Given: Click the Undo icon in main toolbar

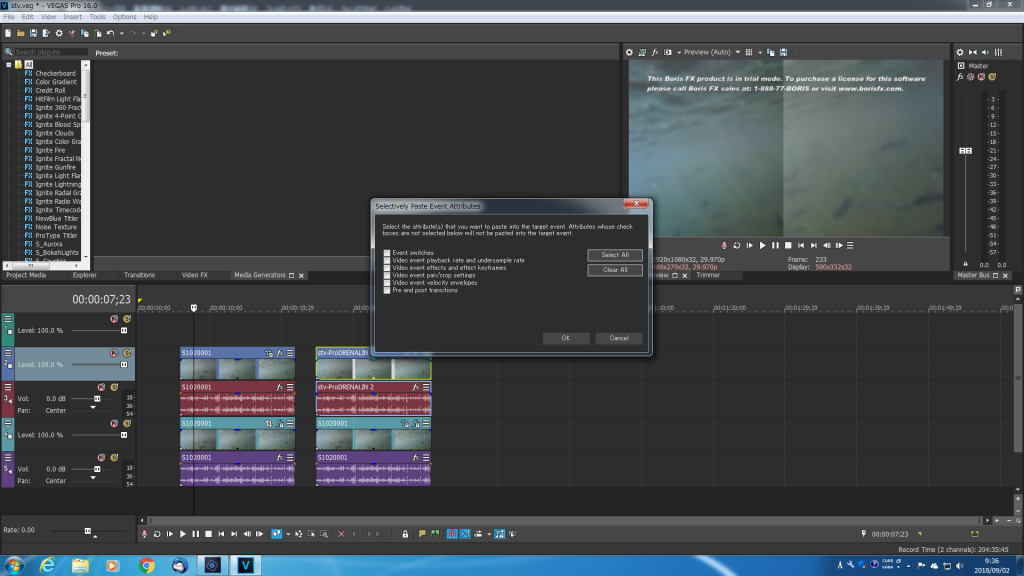Looking at the screenshot, I should [x=111, y=33].
